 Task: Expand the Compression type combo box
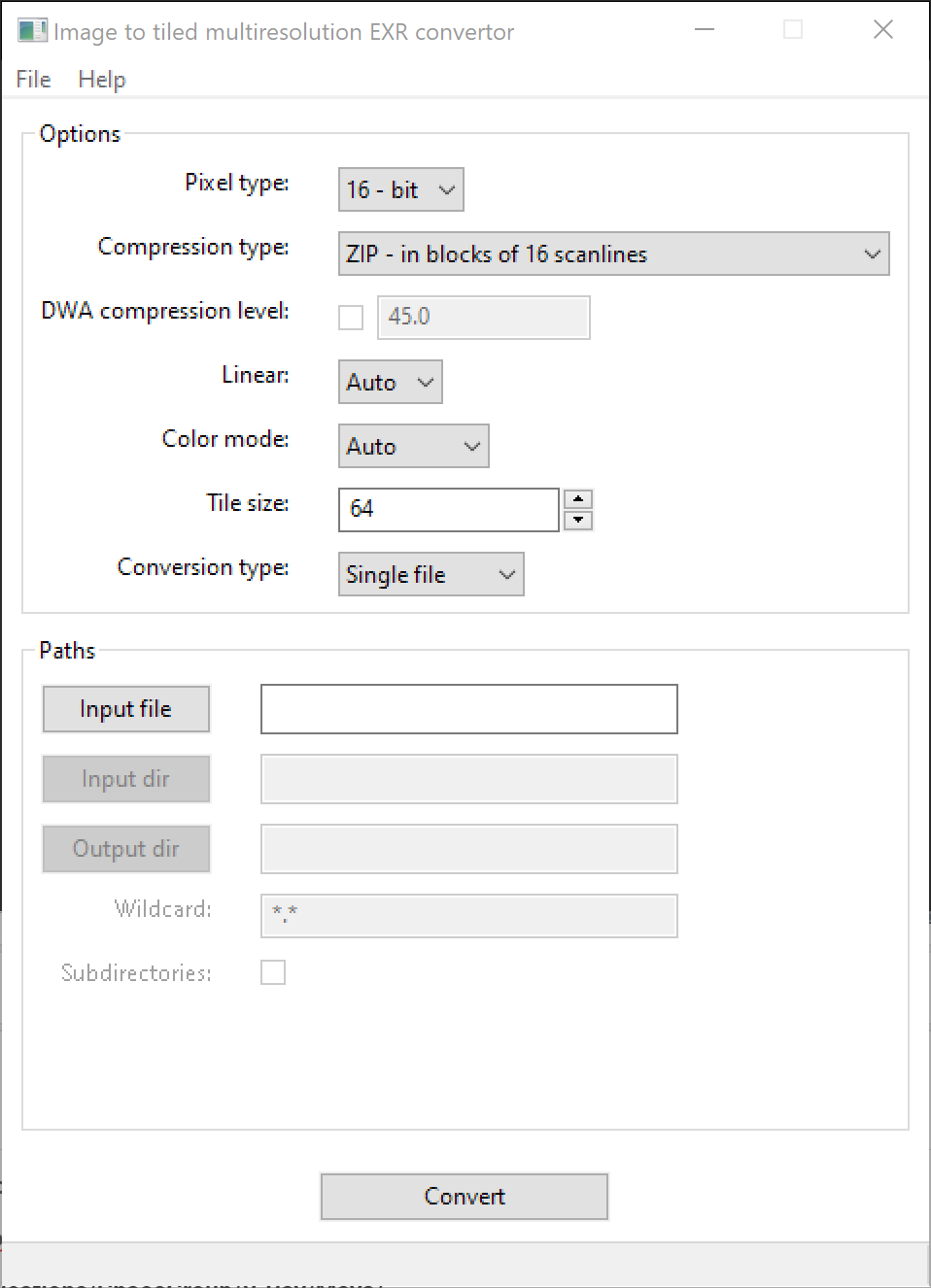(613, 254)
